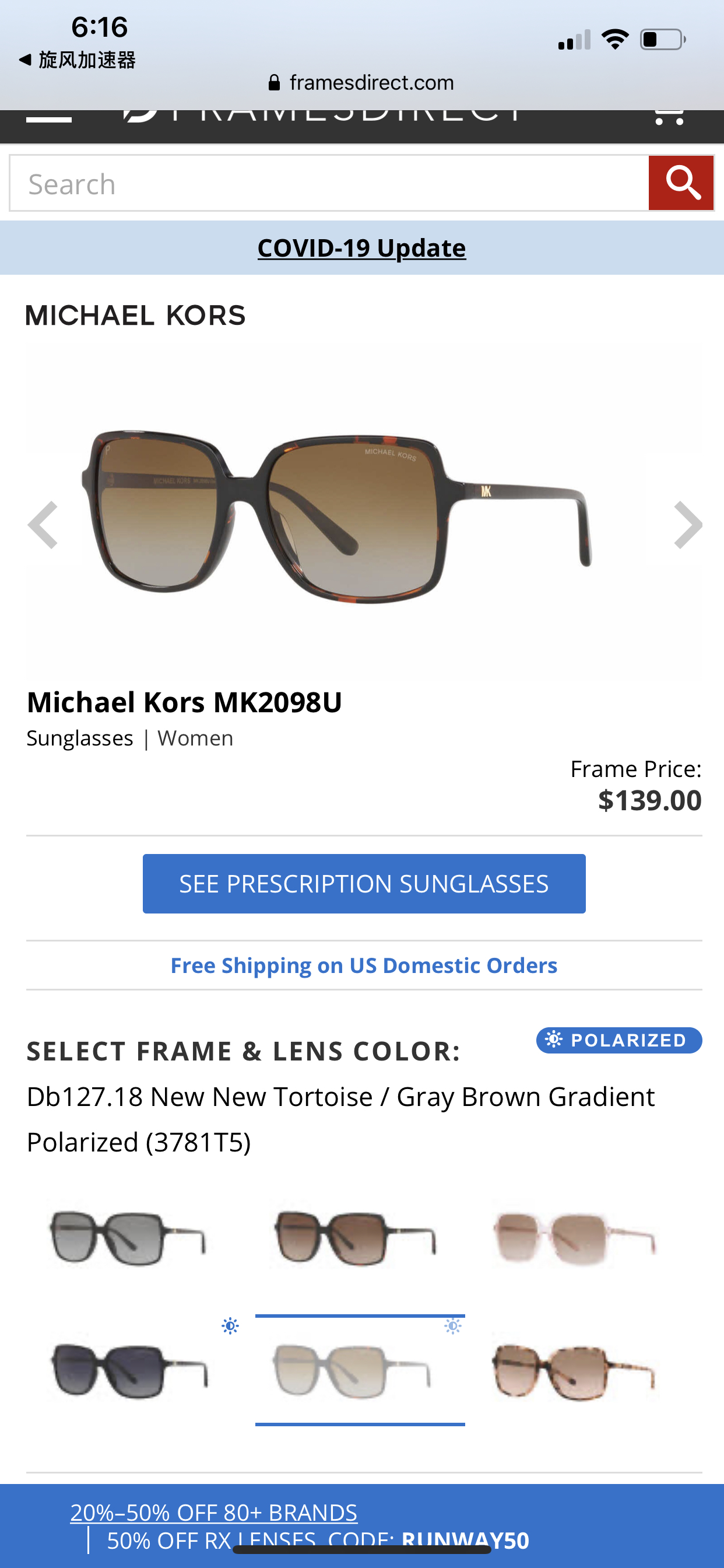724x1568 pixels.
Task: Click in the Search input field
Action: click(x=329, y=183)
